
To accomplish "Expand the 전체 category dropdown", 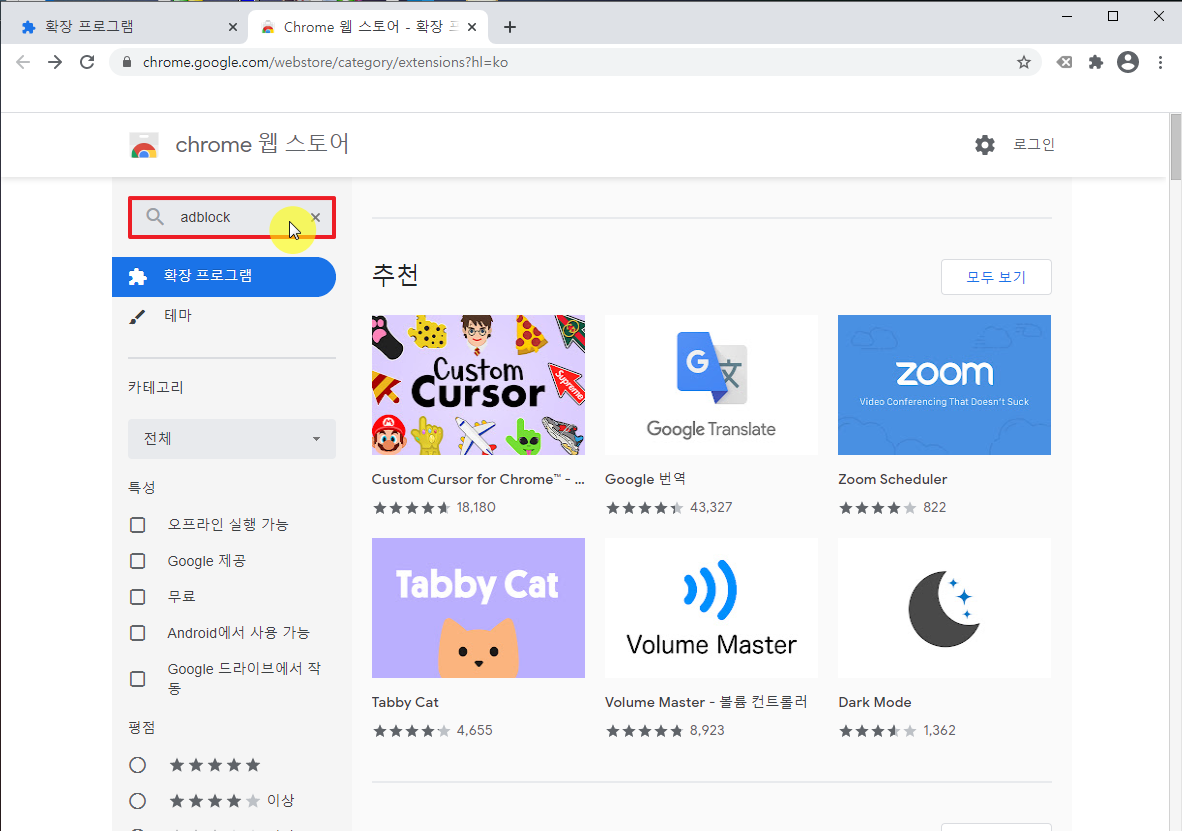I will (x=231, y=439).
